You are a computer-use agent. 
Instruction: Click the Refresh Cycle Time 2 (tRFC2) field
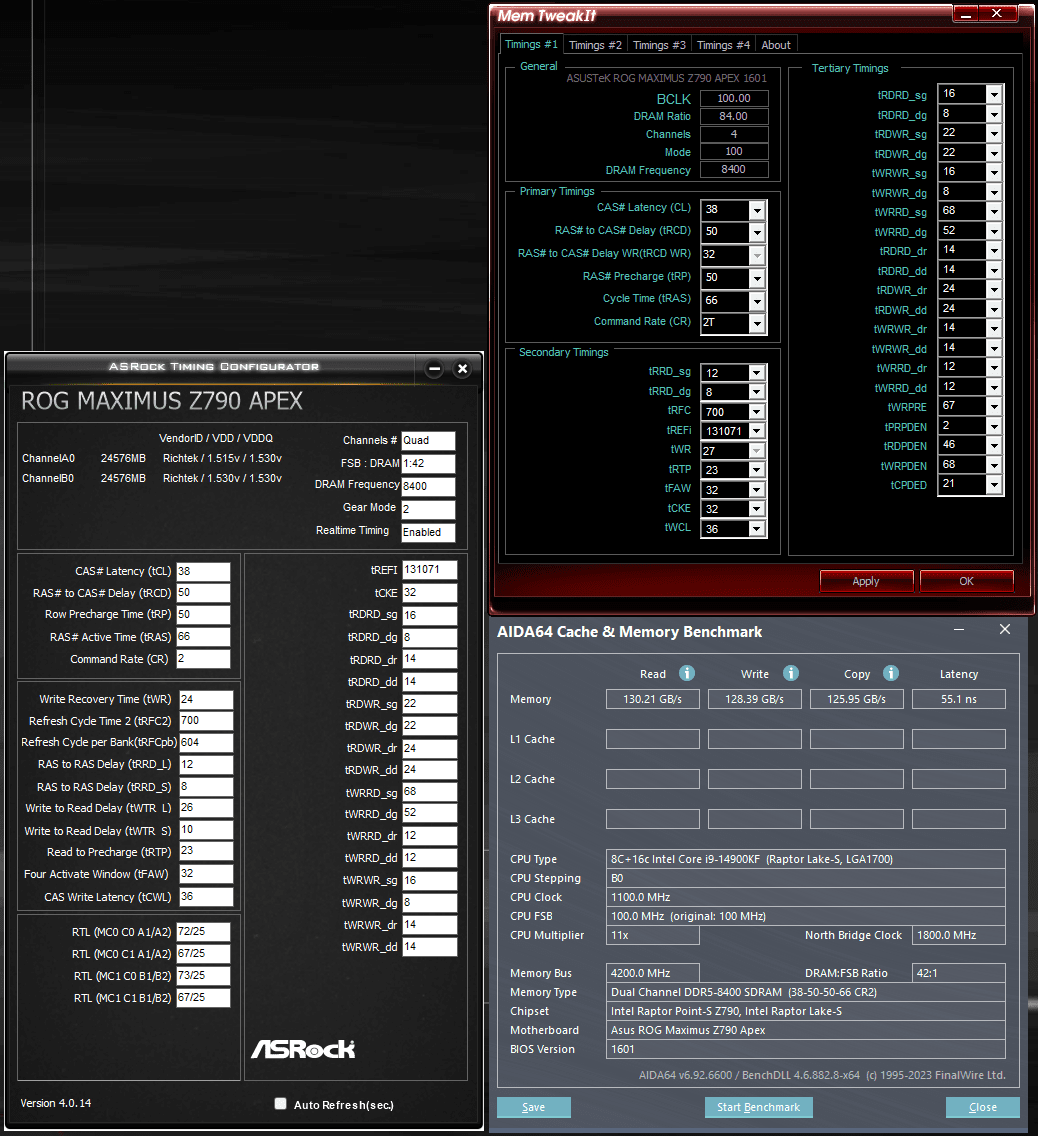[206, 721]
